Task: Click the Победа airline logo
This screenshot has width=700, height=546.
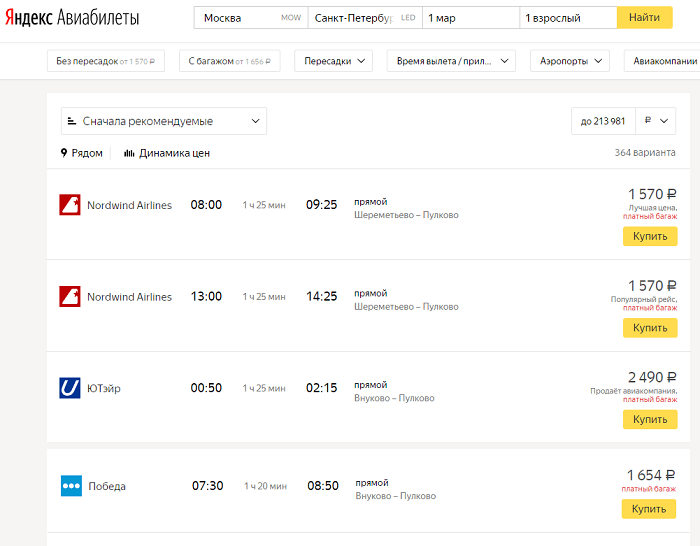Action: coord(71,486)
